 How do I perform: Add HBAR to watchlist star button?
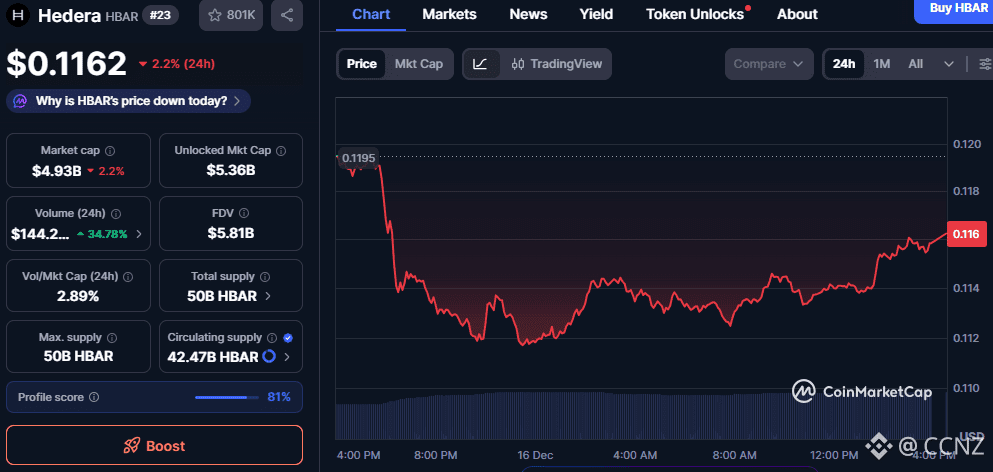click(x=231, y=16)
